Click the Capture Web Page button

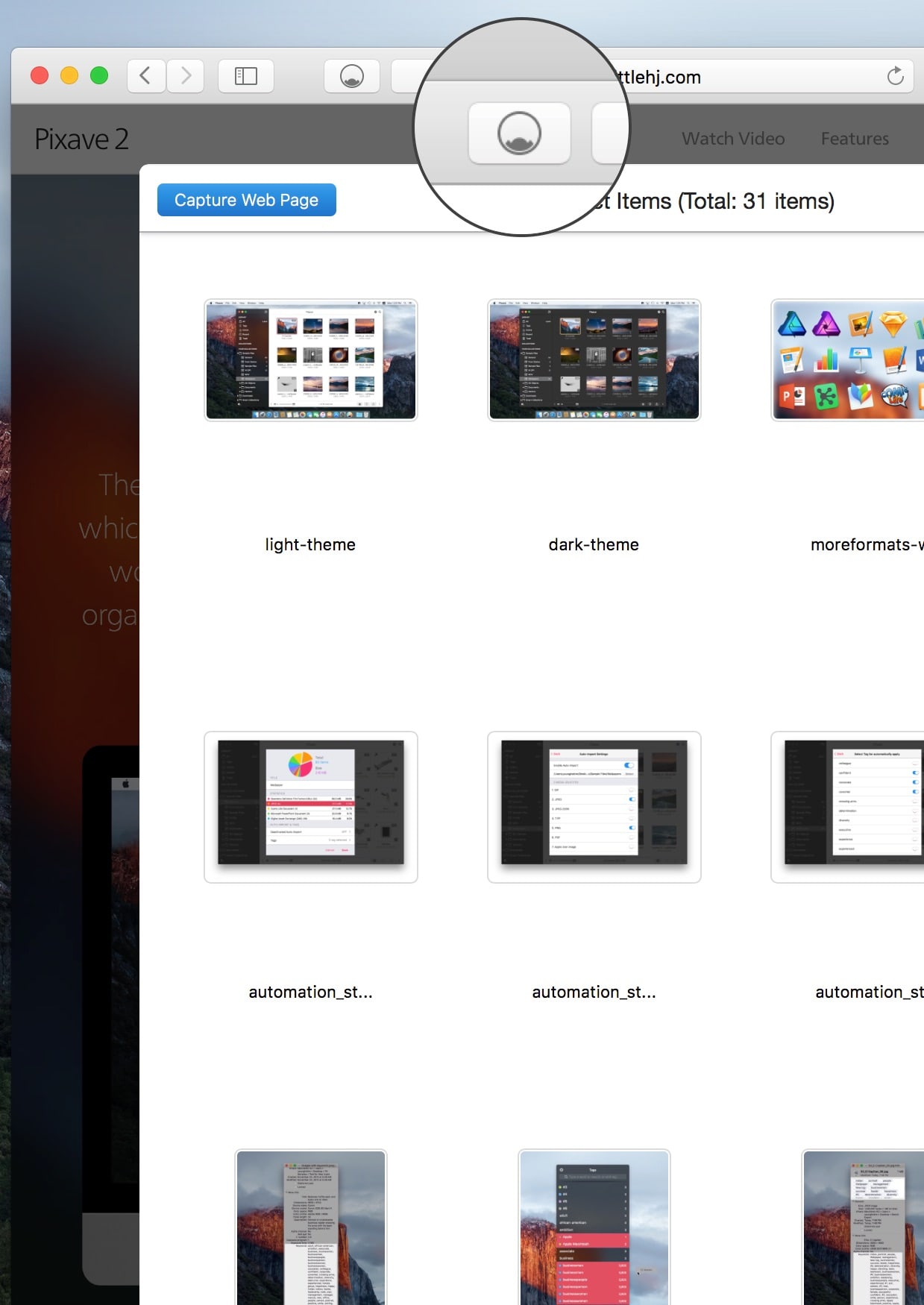click(247, 200)
